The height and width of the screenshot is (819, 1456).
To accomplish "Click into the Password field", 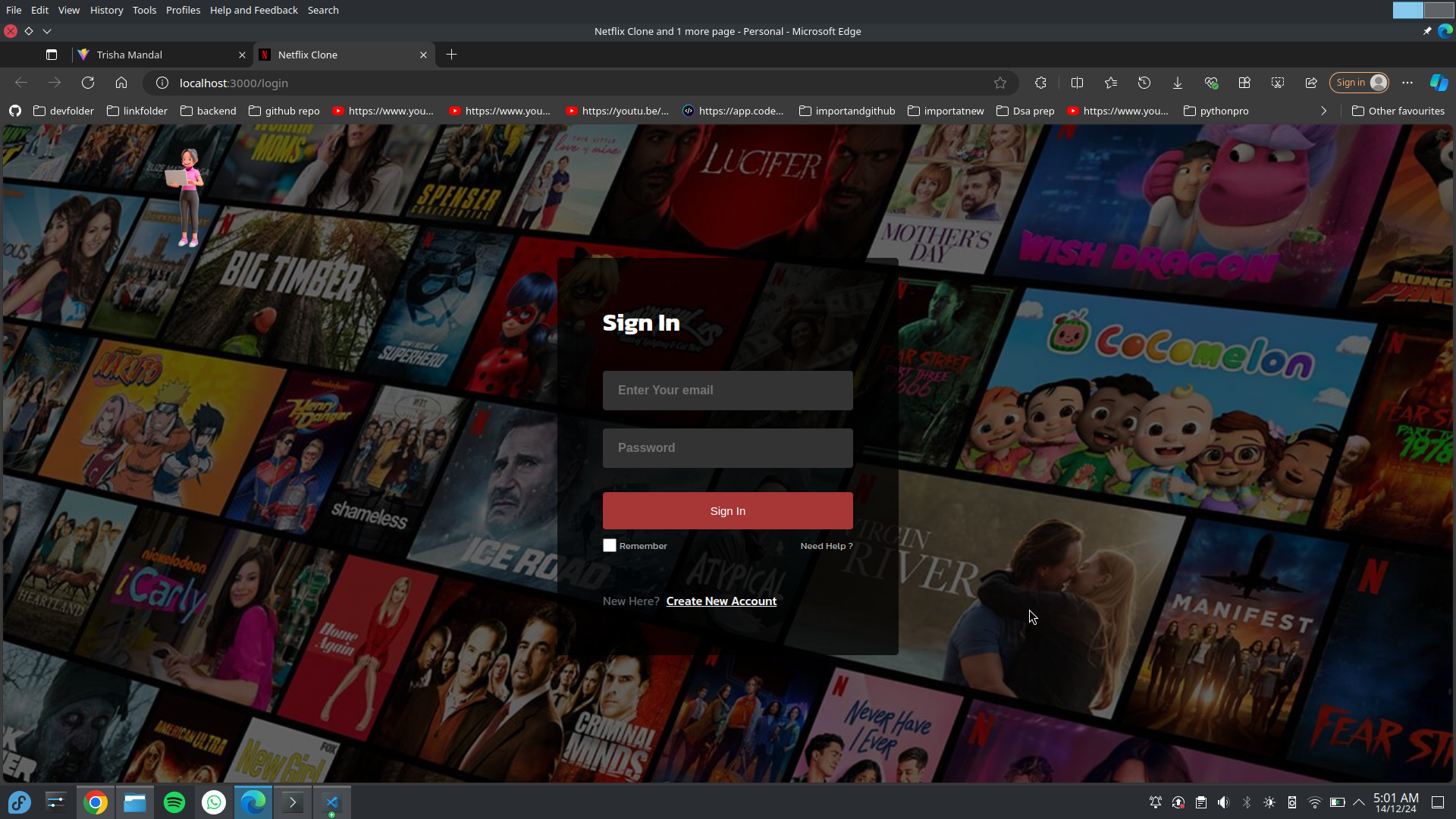I will 727,448.
